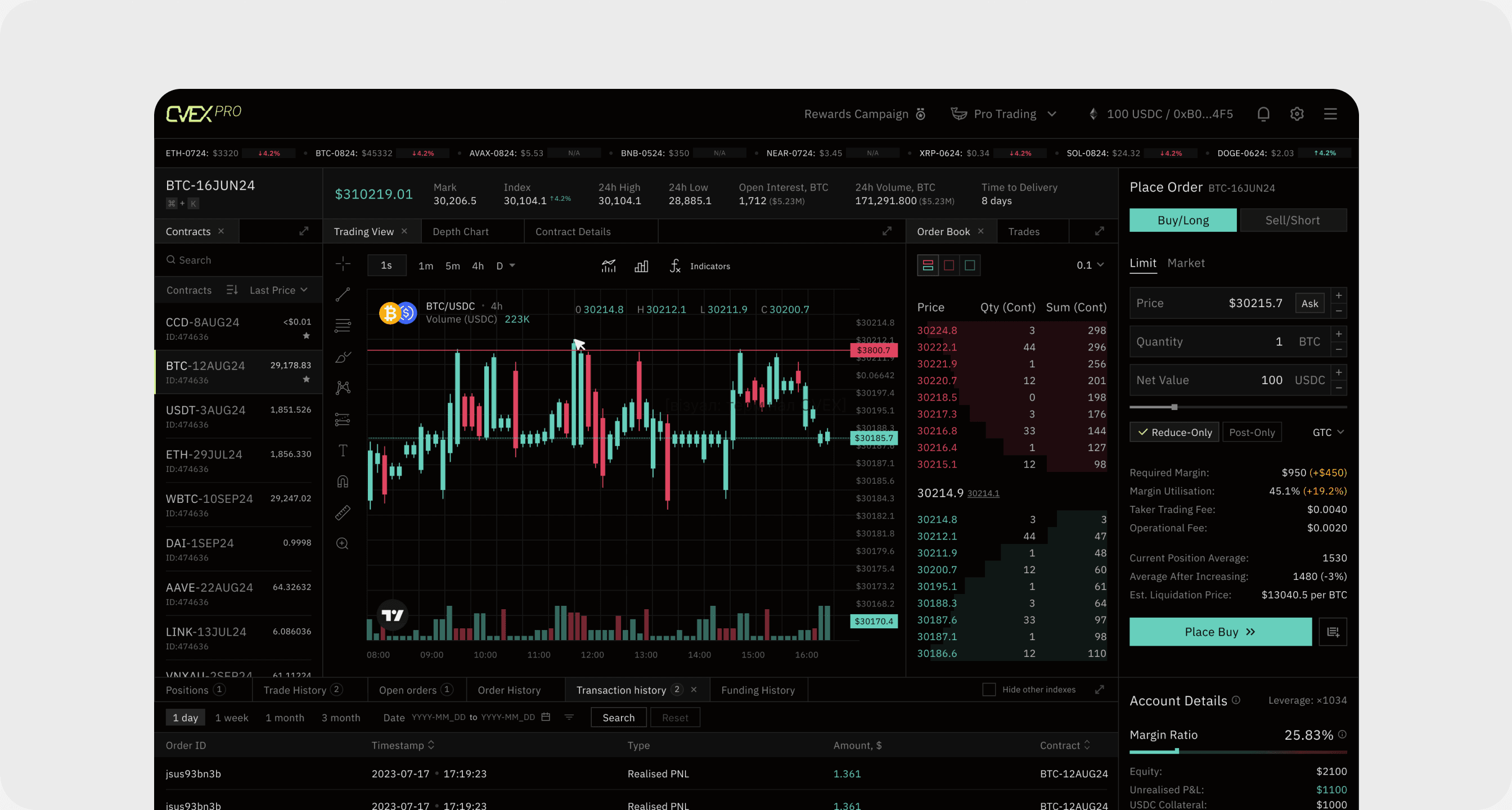Open the 0.1 price grouping dropdown

(x=1090, y=265)
